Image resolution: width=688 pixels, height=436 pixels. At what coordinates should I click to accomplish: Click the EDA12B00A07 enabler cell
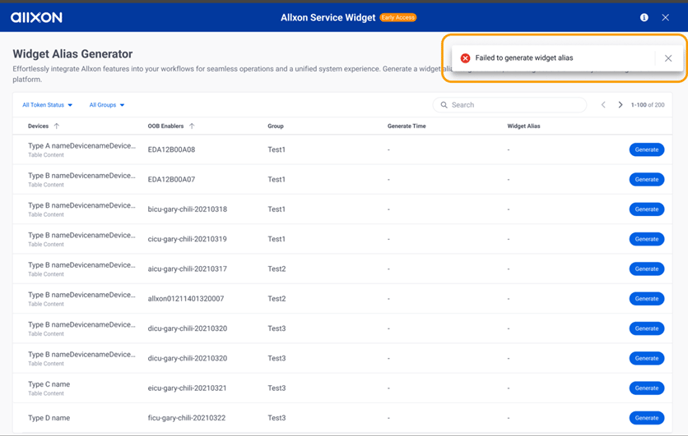pos(172,179)
